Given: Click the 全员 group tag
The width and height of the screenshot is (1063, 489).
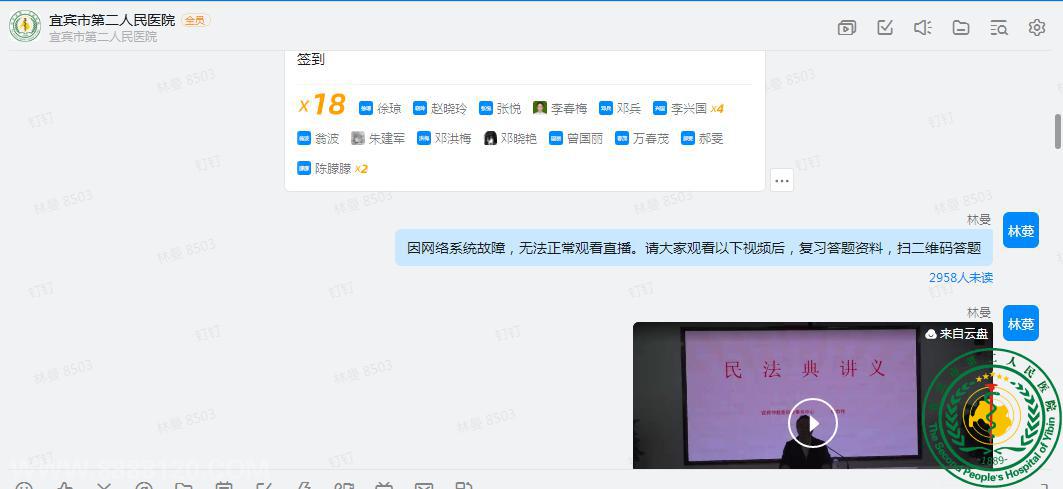Looking at the screenshot, I should tap(195, 20).
